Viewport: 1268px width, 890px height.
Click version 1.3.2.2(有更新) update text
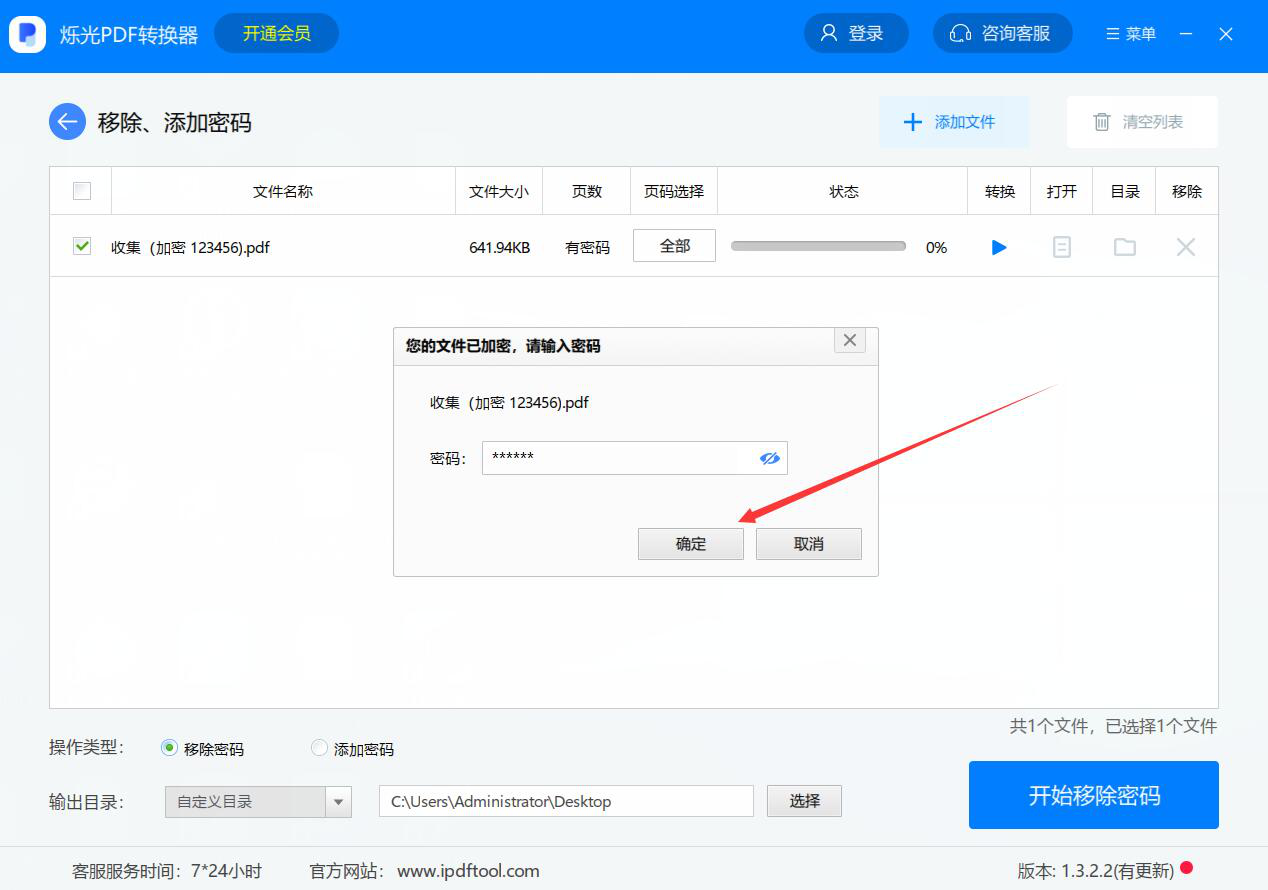(x=1095, y=871)
